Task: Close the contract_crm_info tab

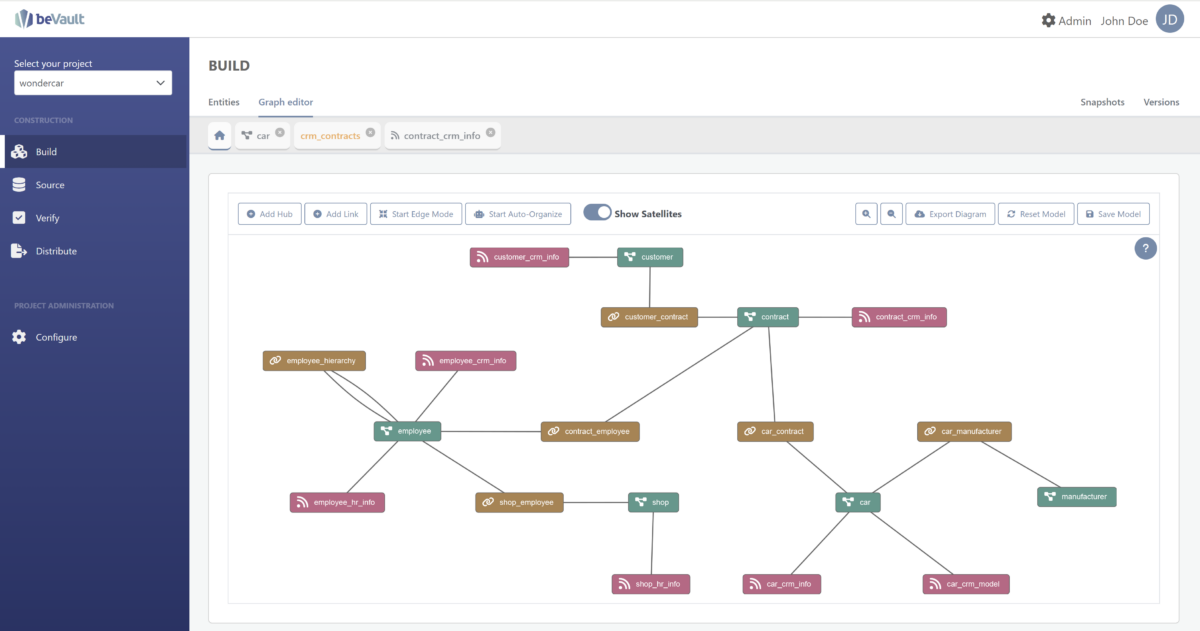Action: tap(491, 132)
